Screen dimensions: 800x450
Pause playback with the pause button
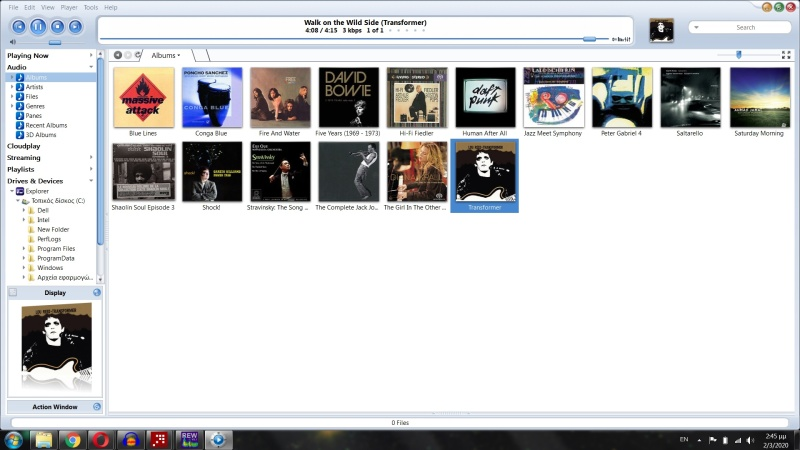pyautogui.click(x=38, y=26)
